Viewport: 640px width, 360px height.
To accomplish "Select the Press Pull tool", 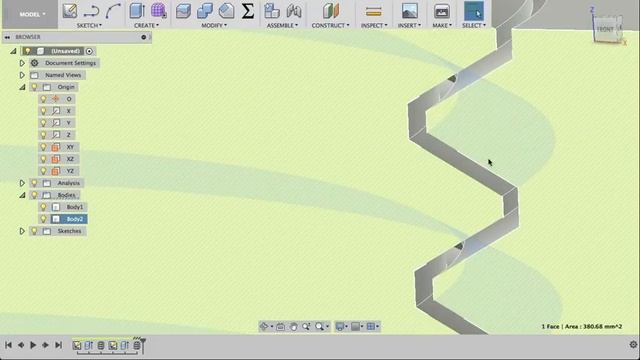I will (183, 11).
